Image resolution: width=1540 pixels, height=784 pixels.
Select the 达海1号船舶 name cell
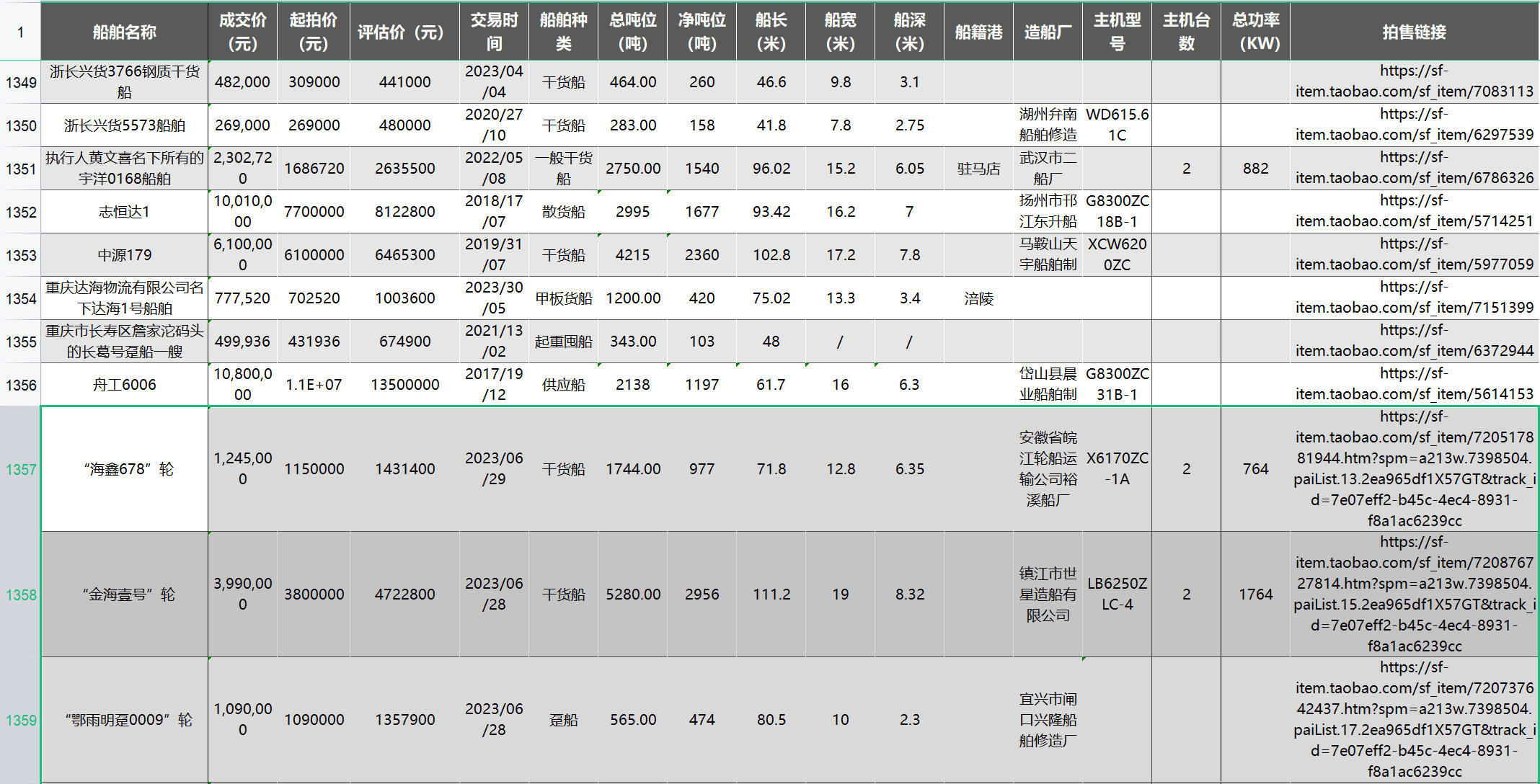pos(125,298)
